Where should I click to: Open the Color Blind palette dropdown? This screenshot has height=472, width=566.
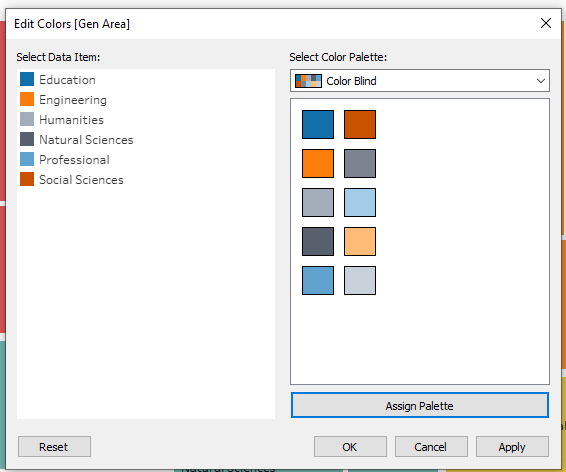click(420, 80)
